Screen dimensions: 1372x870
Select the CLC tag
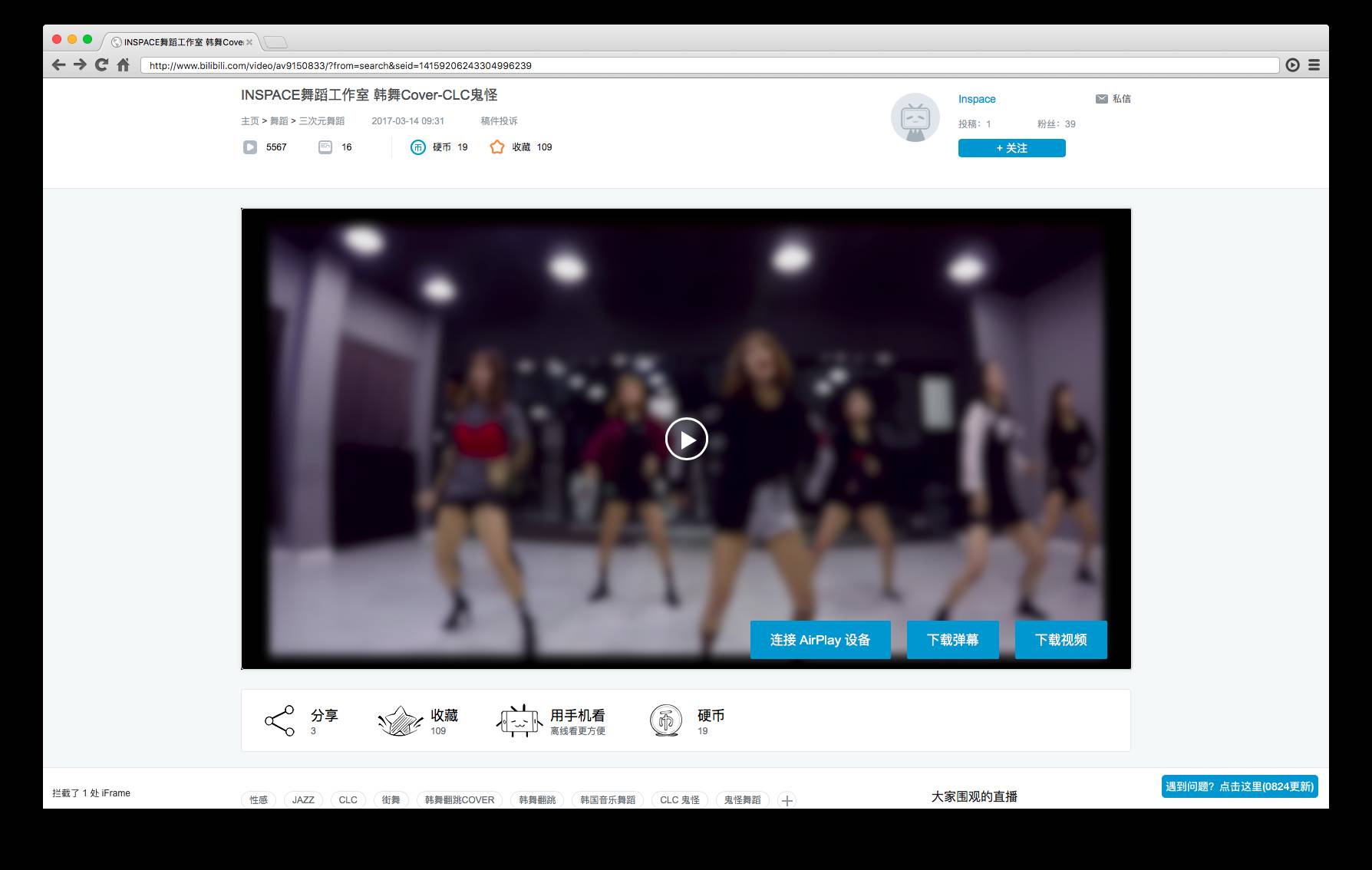348,799
